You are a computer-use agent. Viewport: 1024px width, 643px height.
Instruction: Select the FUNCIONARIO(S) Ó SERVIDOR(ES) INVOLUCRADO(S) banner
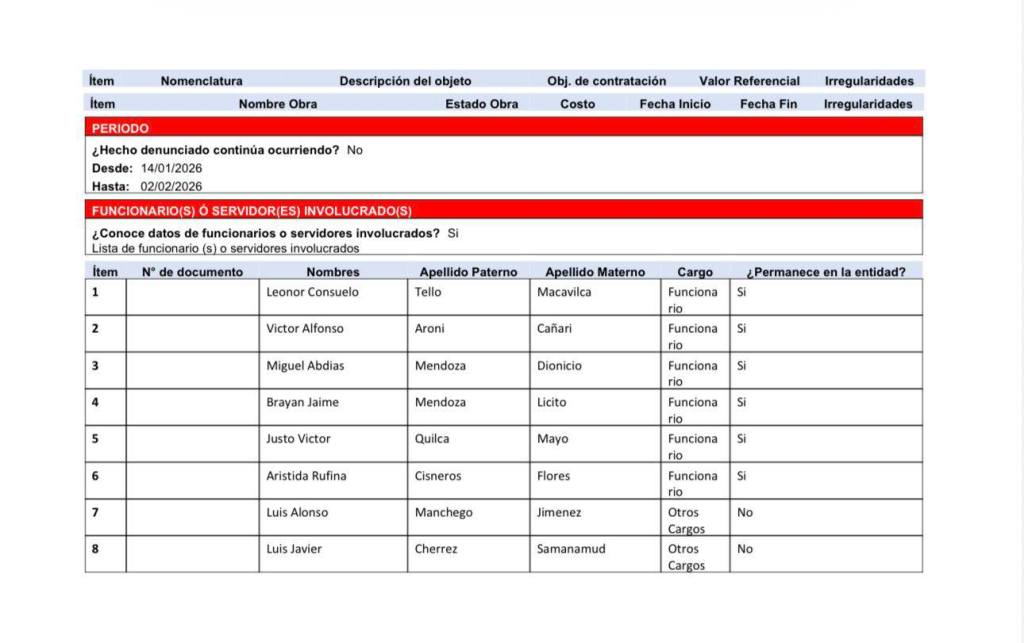coord(503,211)
